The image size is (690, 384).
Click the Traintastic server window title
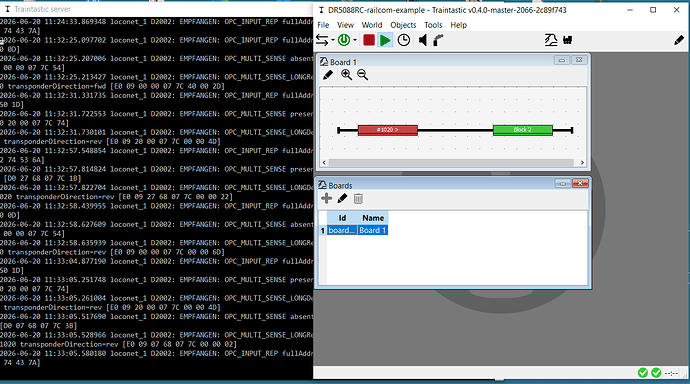[x=42, y=9]
